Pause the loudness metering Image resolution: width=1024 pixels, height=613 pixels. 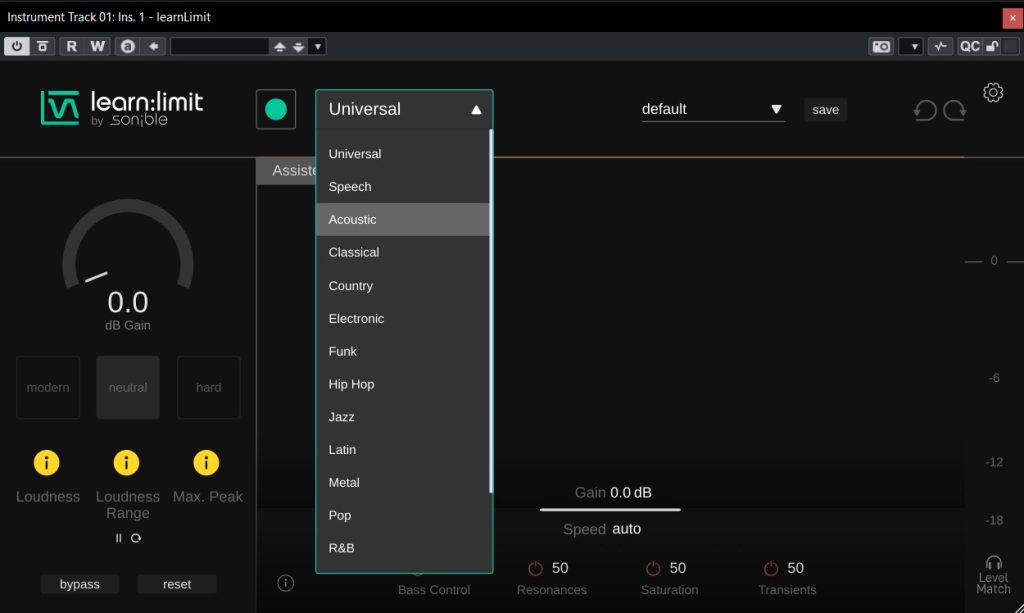(118, 538)
